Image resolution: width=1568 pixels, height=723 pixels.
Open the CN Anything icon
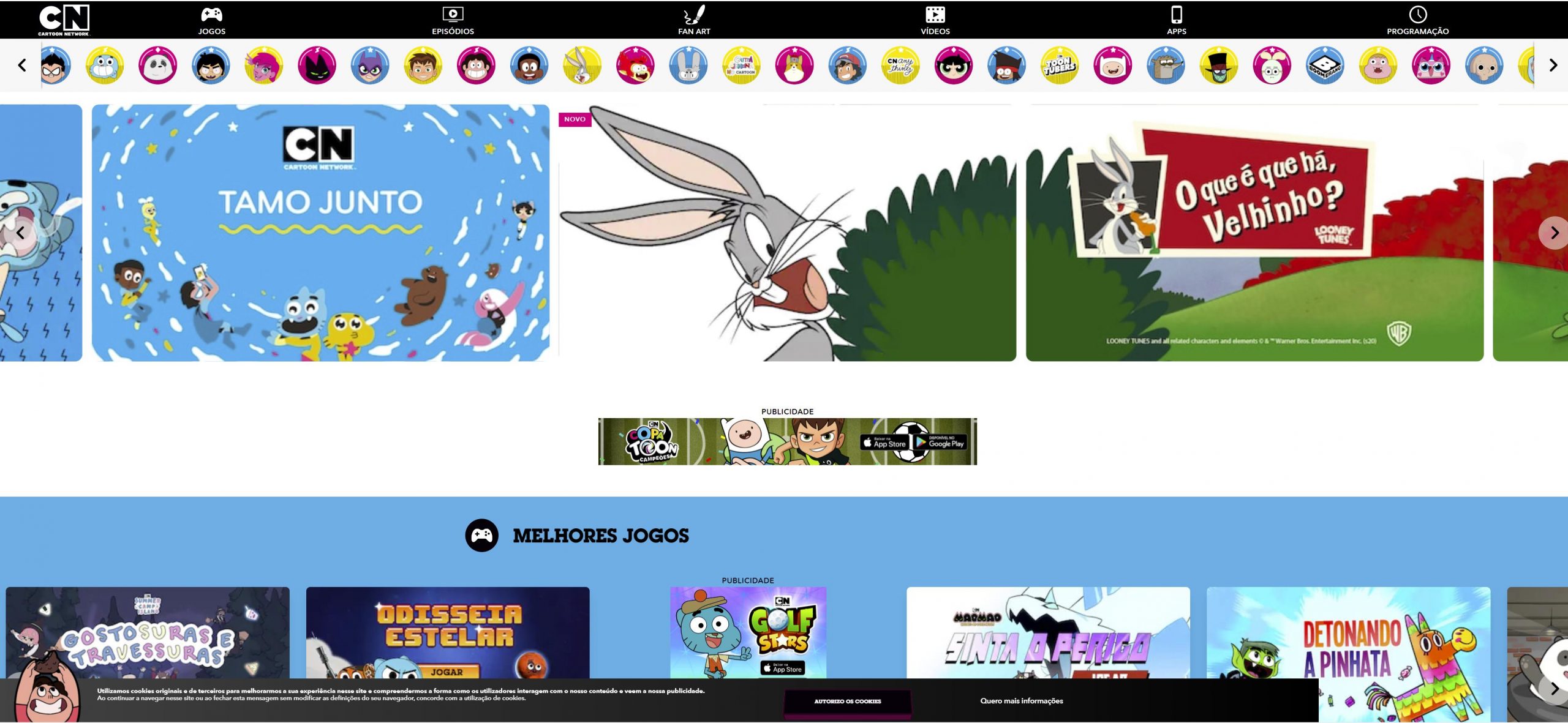pos(901,65)
